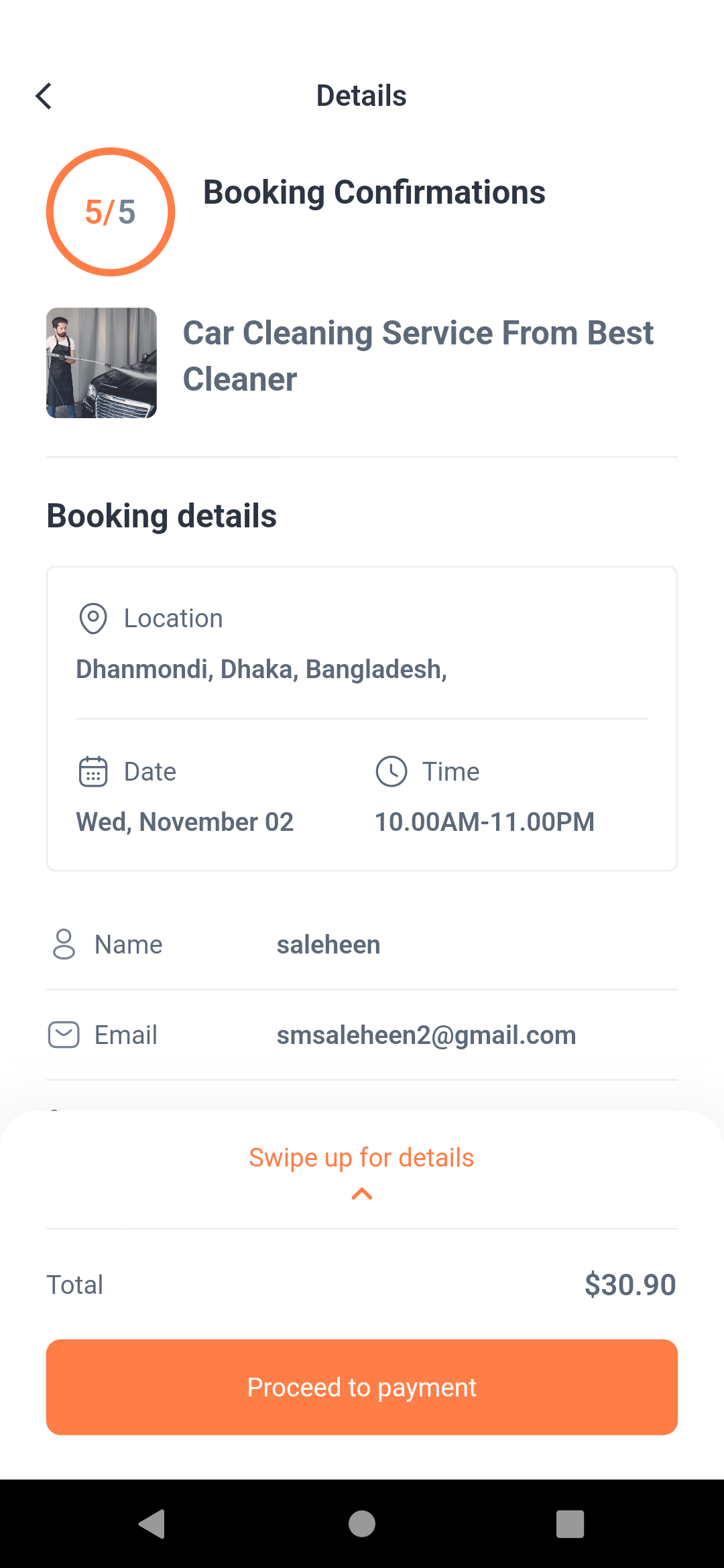Expand the orange swipe-up chevron
This screenshot has width=724, height=1568.
click(x=362, y=1194)
